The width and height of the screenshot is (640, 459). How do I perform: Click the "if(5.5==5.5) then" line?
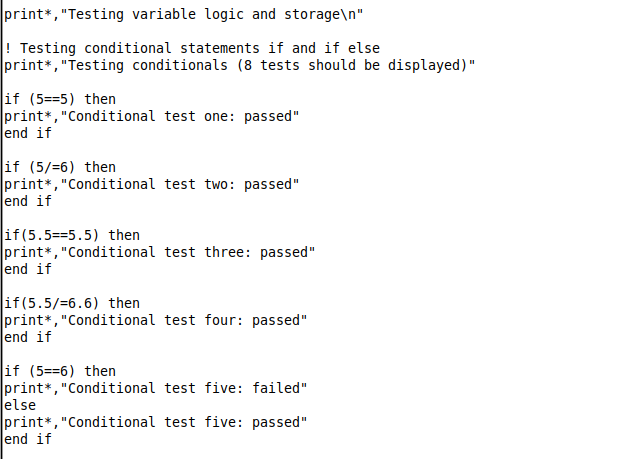[72, 235]
